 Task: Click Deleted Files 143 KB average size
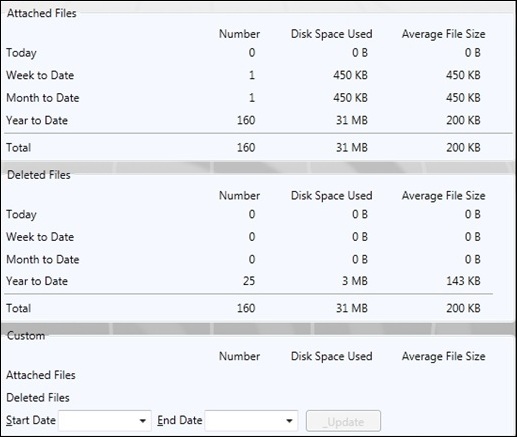pyautogui.click(x=463, y=281)
